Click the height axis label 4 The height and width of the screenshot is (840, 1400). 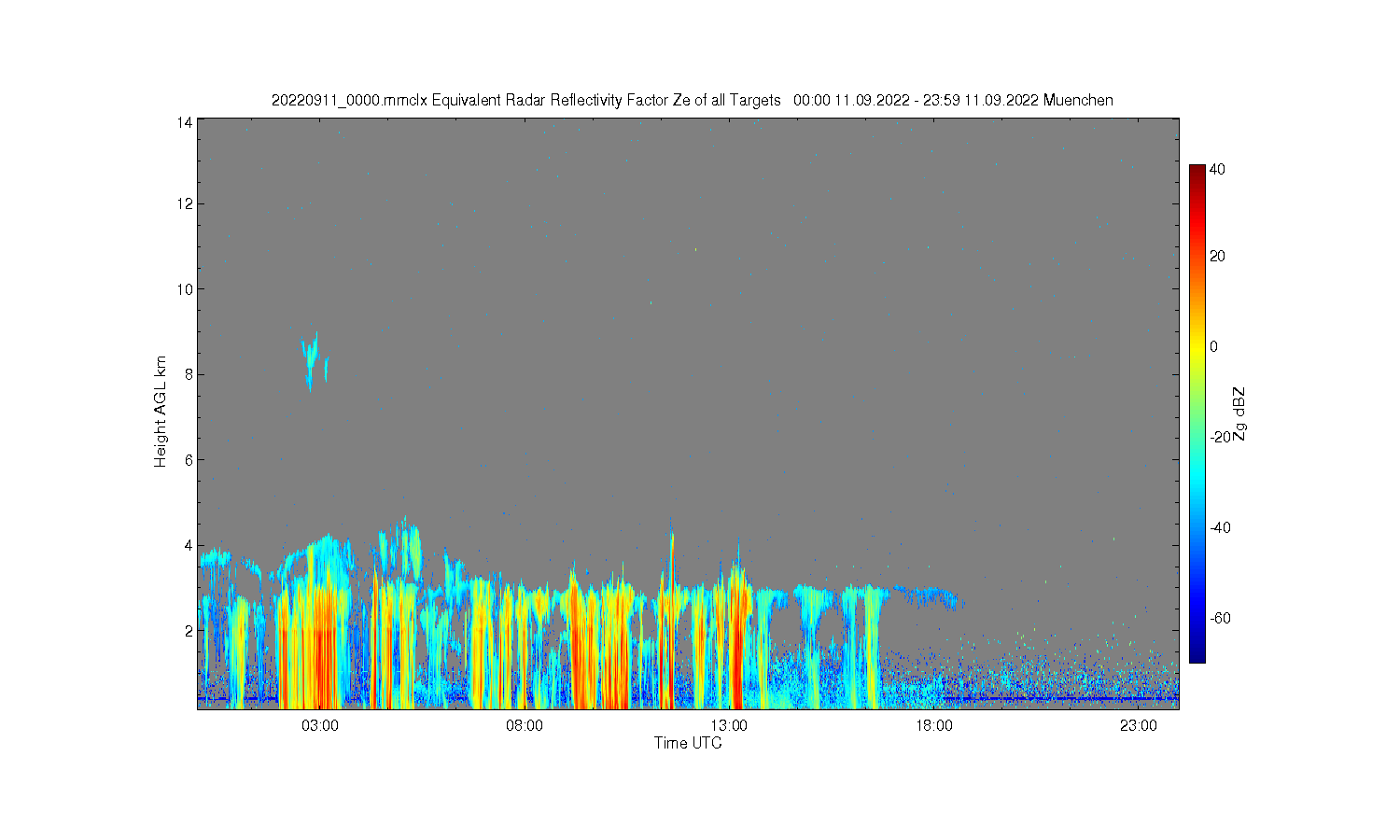click(189, 545)
